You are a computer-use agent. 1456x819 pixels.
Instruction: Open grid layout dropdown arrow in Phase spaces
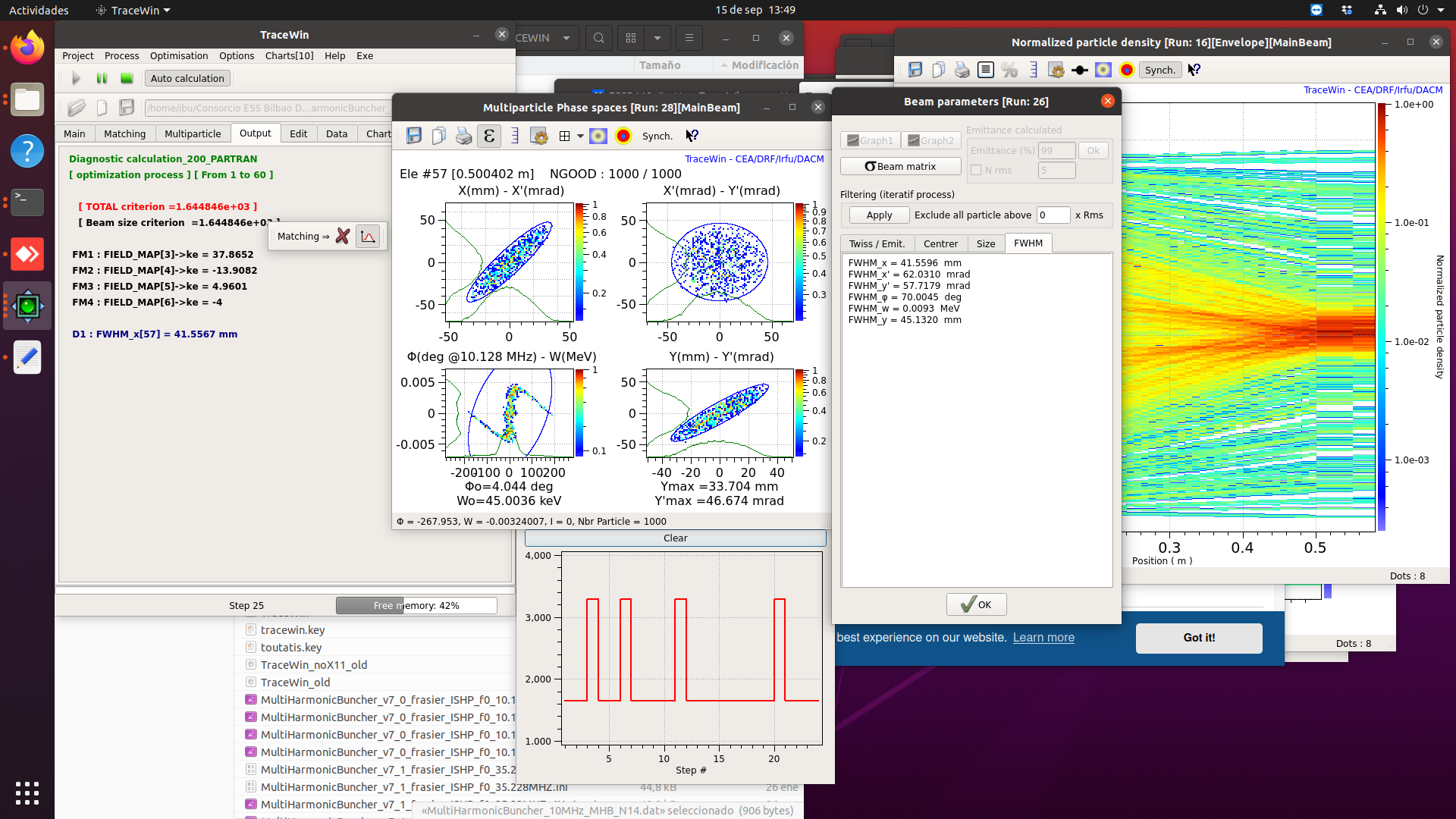pos(581,136)
